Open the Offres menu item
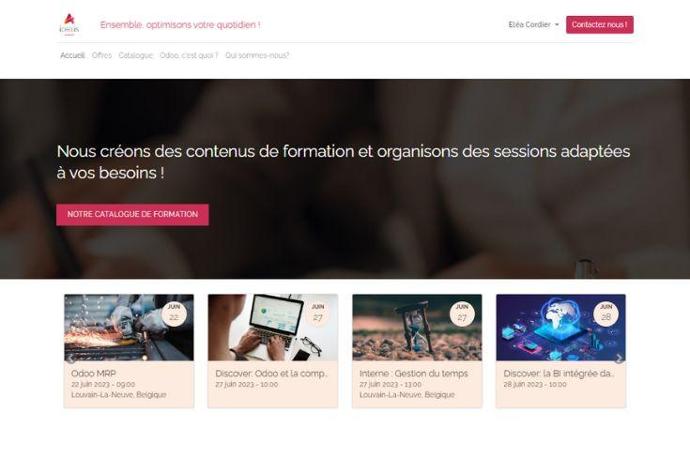Screen dimensions: 690x459 click(102, 55)
